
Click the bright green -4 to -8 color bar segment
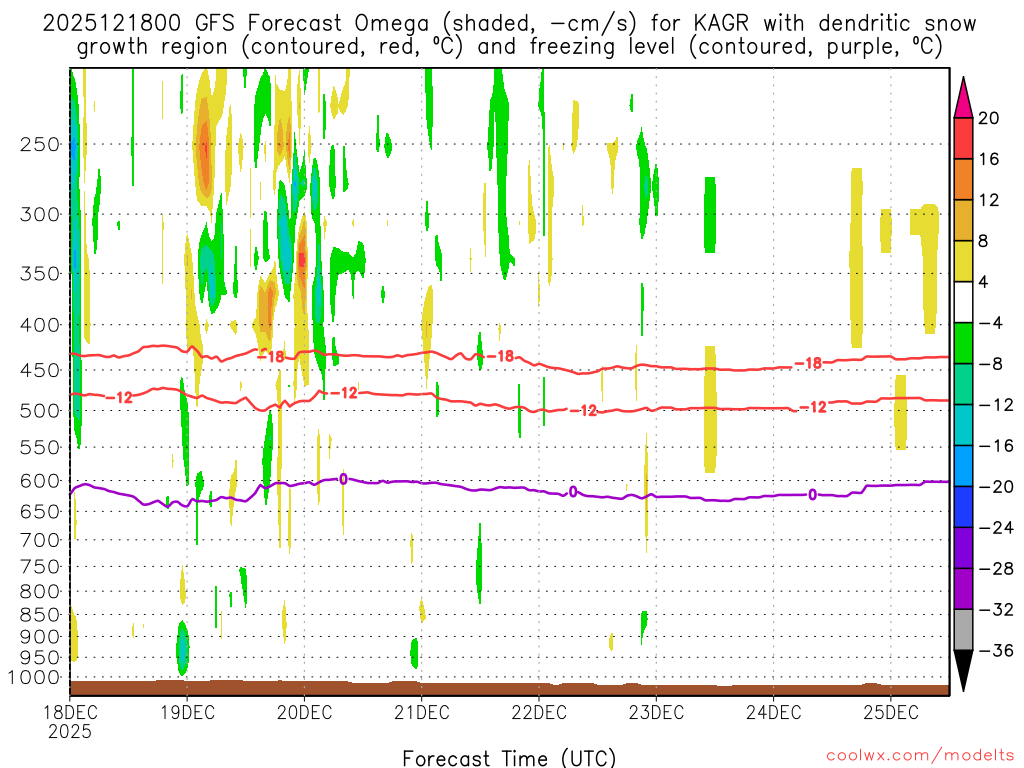(x=963, y=344)
